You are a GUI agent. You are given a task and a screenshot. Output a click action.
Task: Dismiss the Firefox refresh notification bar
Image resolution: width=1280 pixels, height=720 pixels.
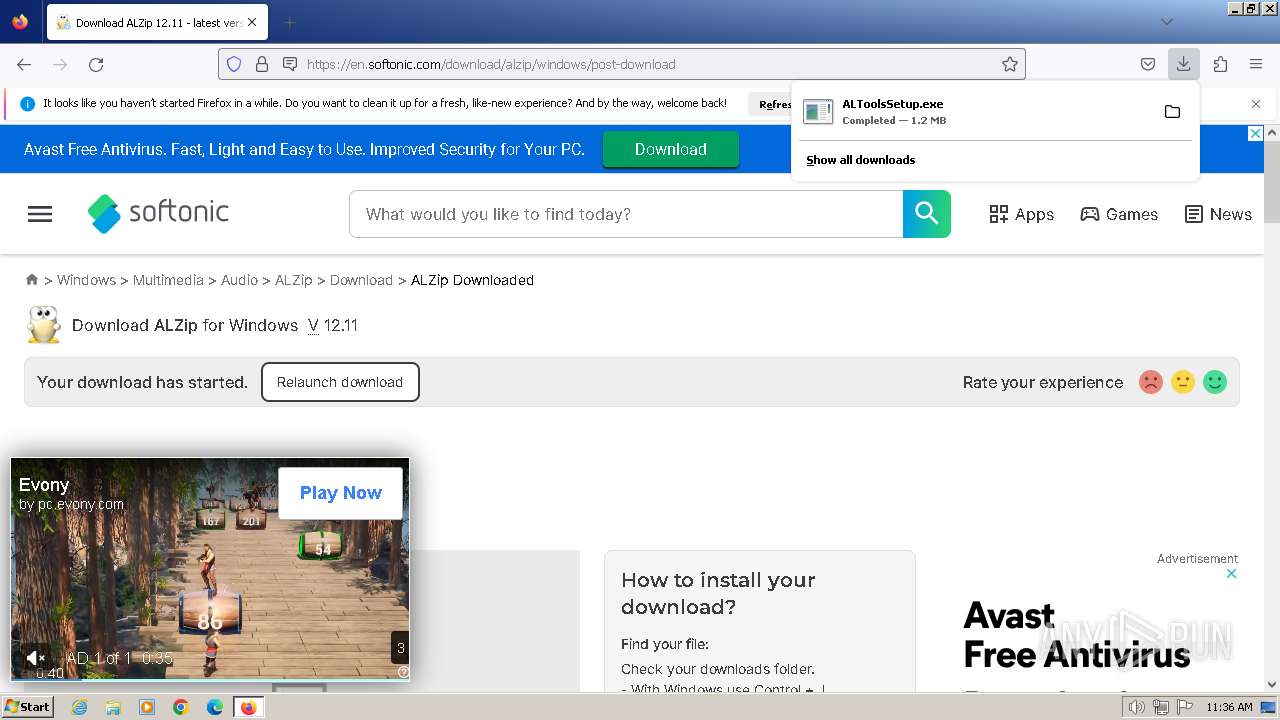(1256, 104)
